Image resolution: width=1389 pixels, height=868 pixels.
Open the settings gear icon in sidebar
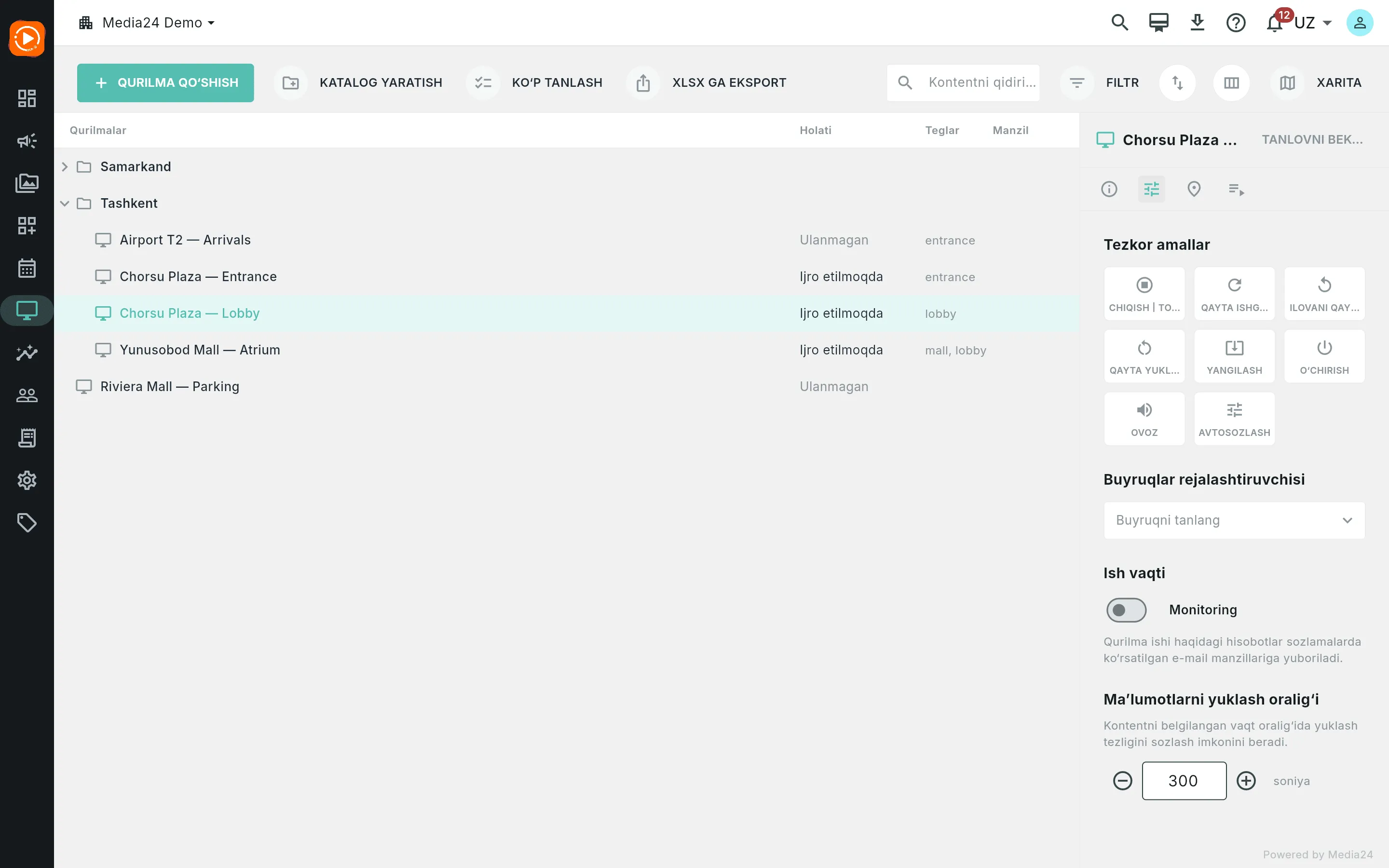click(x=27, y=480)
